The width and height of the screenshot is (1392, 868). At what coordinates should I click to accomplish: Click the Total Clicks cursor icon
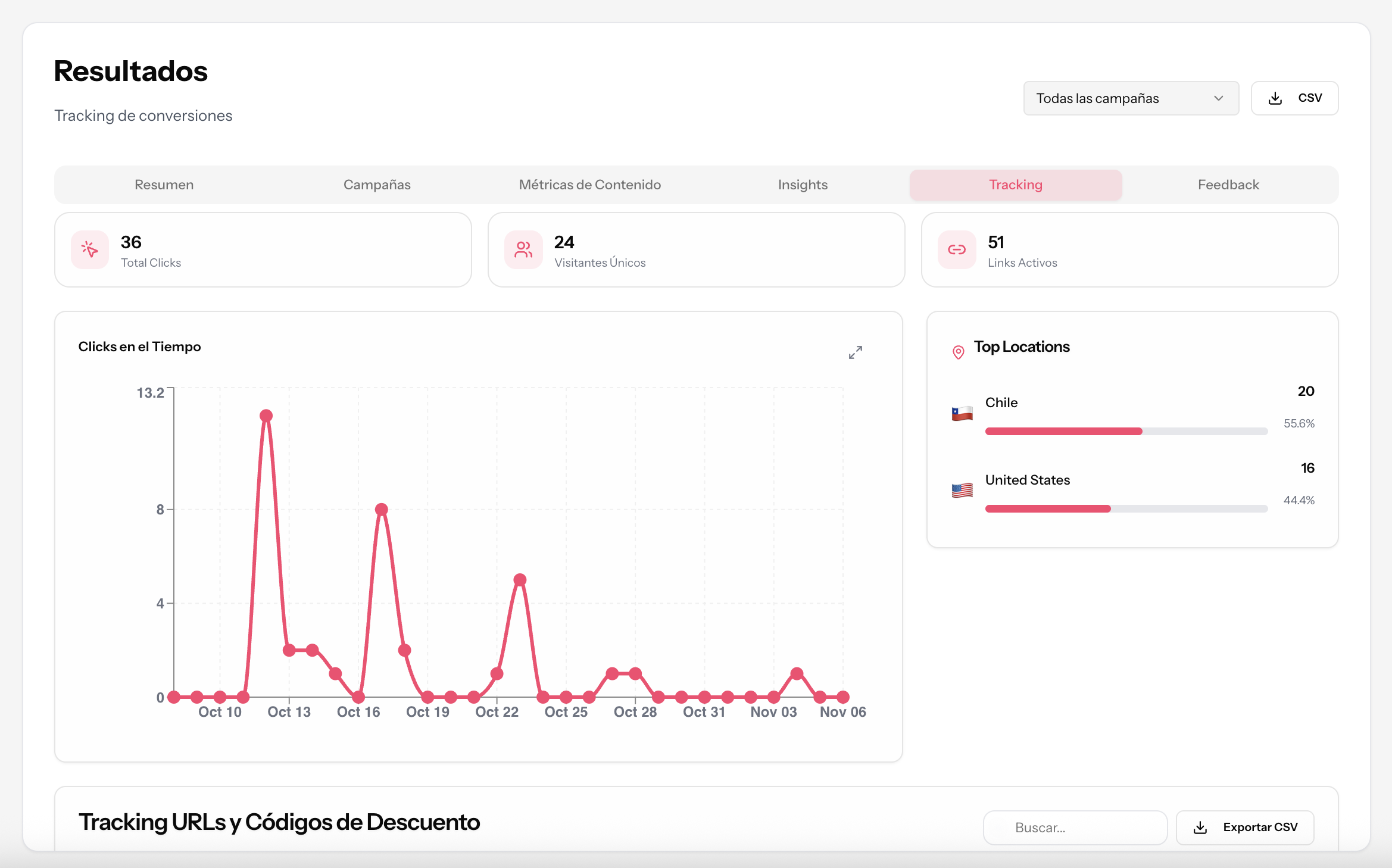click(x=90, y=249)
